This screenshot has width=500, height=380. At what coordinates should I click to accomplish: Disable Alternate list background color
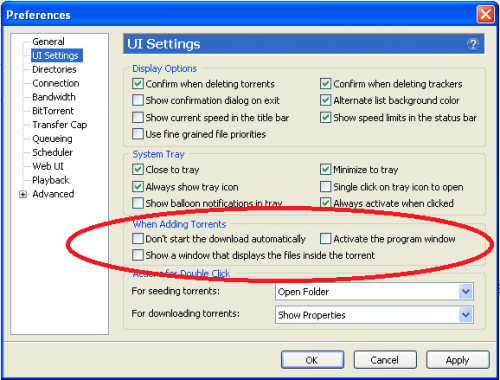pos(325,100)
